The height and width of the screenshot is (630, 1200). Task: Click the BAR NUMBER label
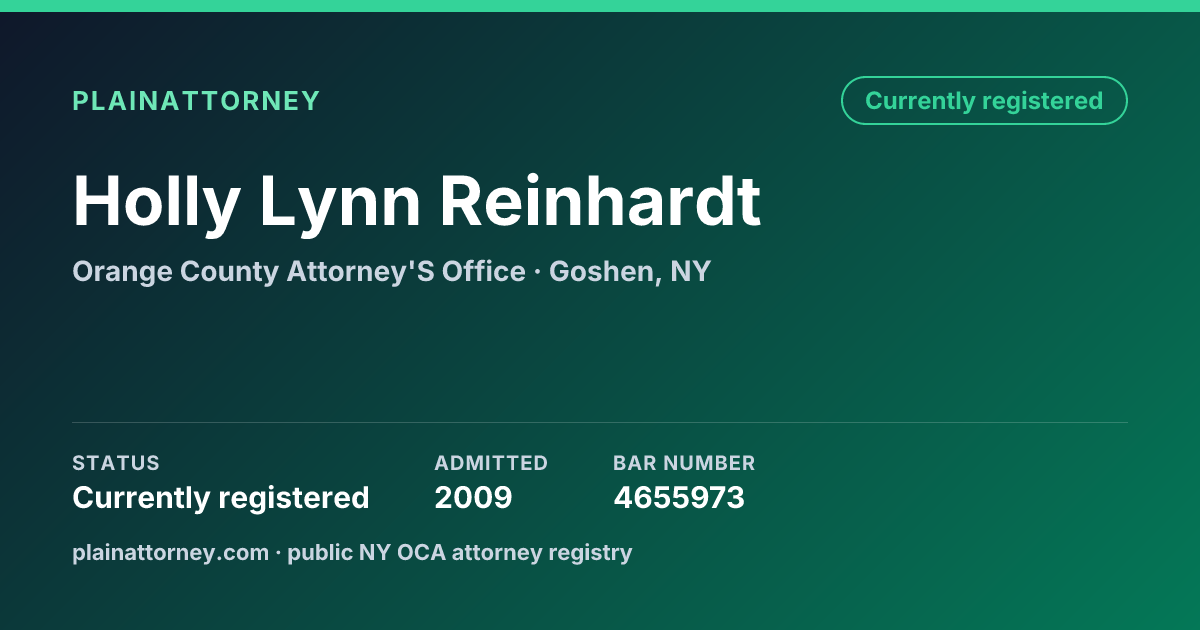point(684,463)
